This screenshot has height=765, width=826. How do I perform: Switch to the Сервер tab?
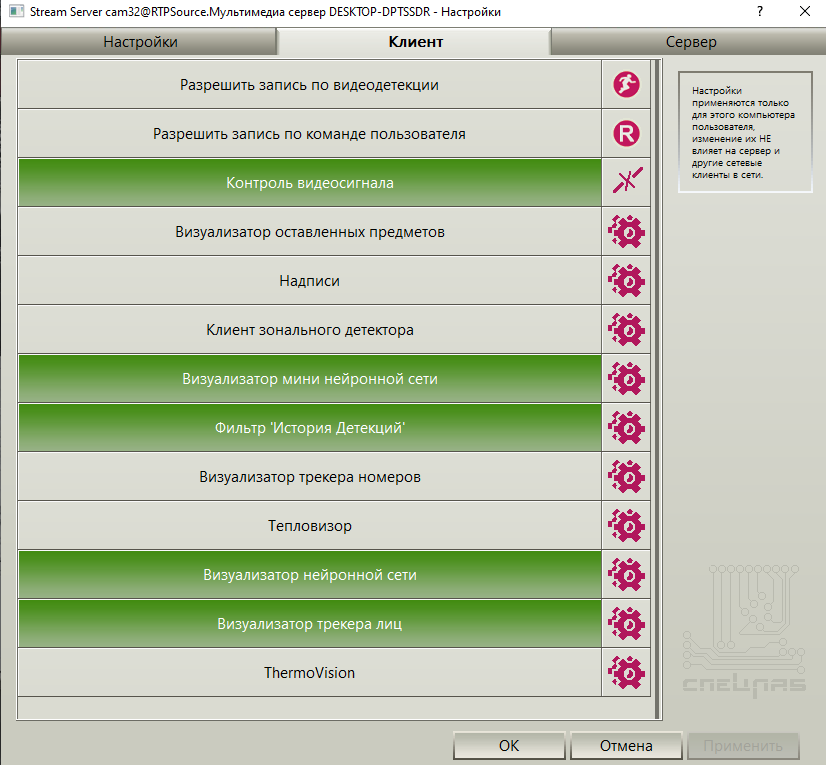690,42
